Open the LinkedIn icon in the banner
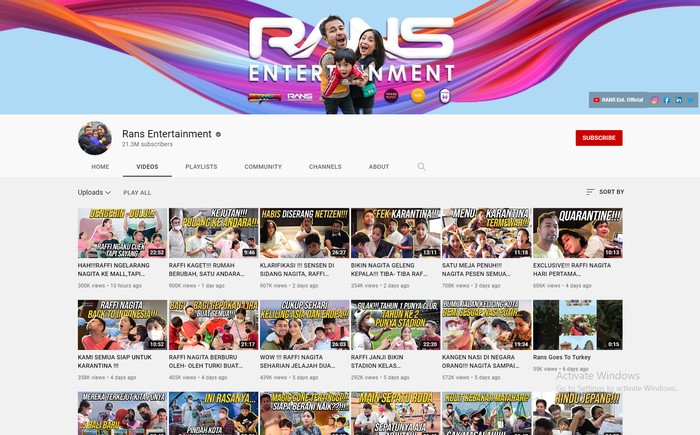 pyautogui.click(x=679, y=100)
